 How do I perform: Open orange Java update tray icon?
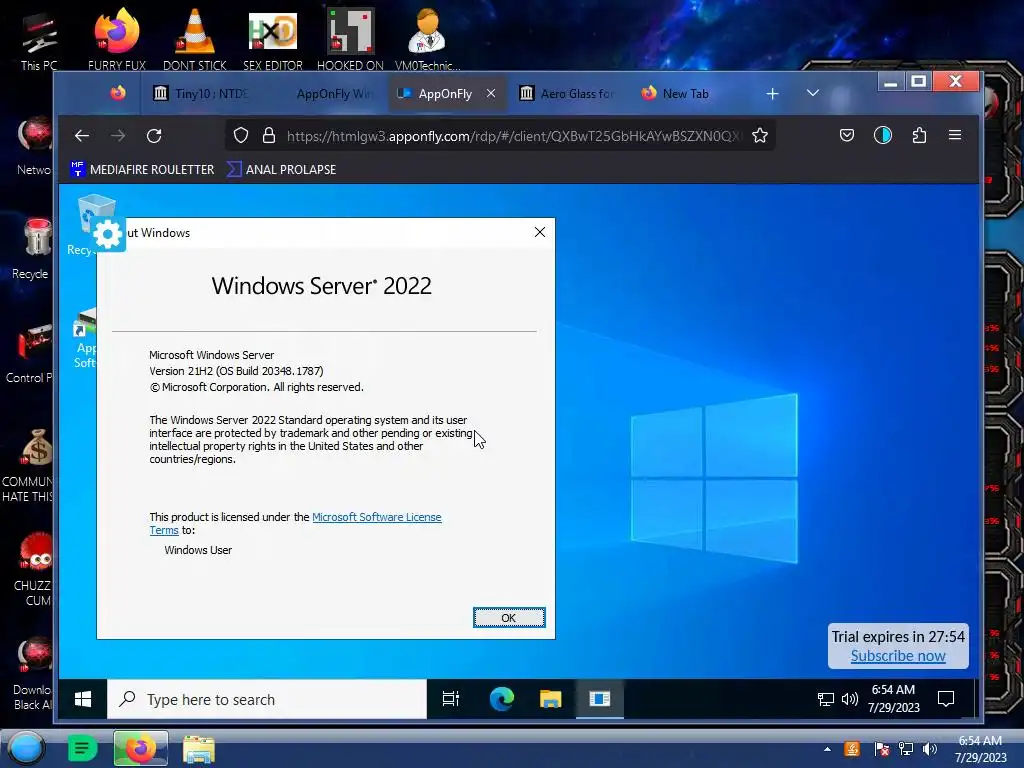click(x=852, y=749)
